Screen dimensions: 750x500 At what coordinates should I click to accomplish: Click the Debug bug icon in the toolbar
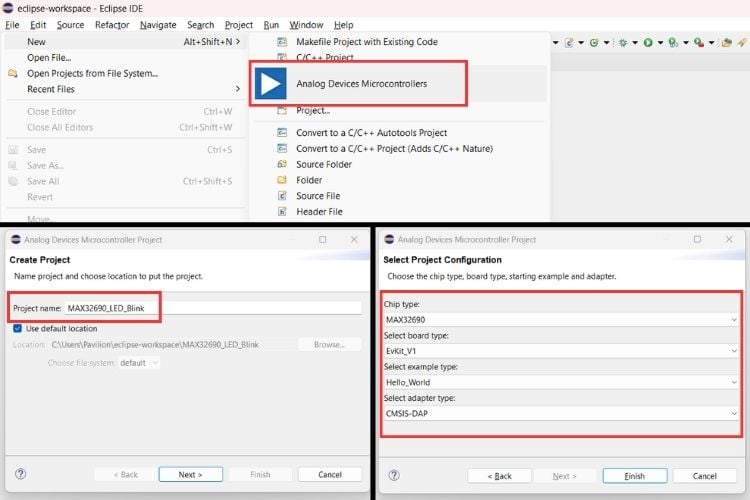tap(623, 43)
